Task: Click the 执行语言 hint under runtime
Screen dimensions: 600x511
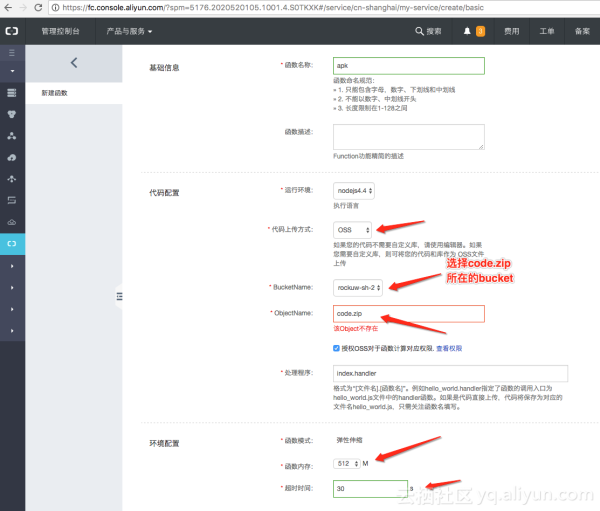Action: coord(346,206)
